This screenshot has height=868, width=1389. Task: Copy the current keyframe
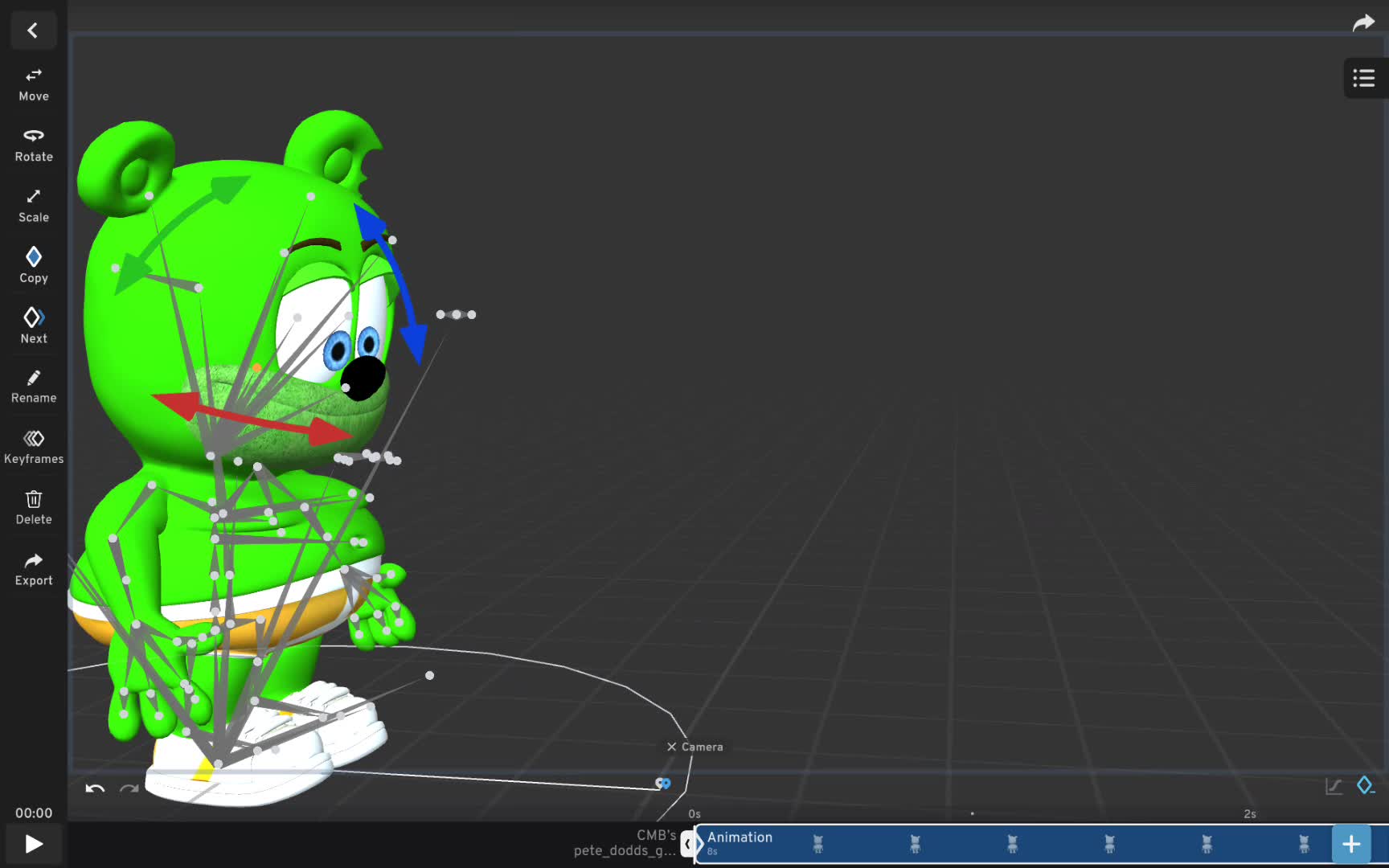34,266
